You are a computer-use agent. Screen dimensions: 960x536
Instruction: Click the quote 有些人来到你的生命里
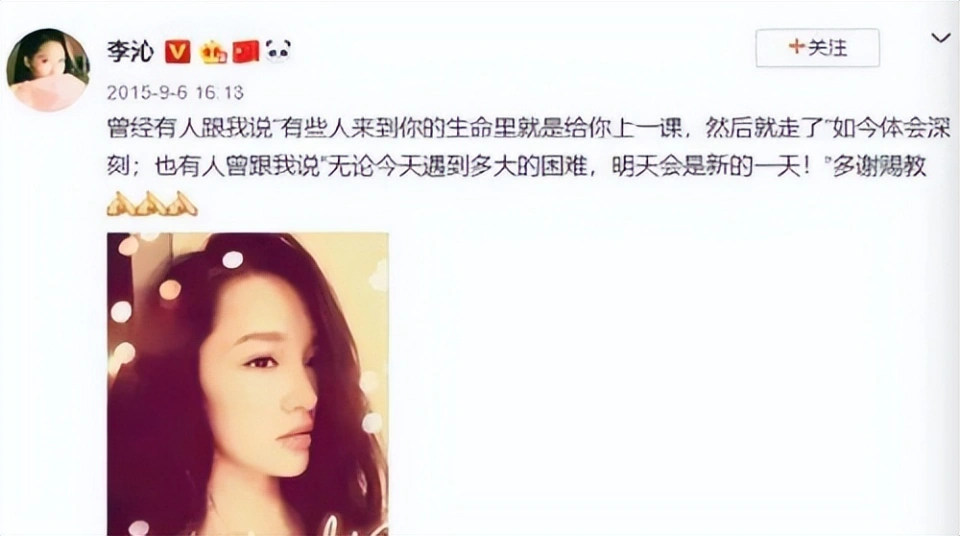click(x=394, y=130)
